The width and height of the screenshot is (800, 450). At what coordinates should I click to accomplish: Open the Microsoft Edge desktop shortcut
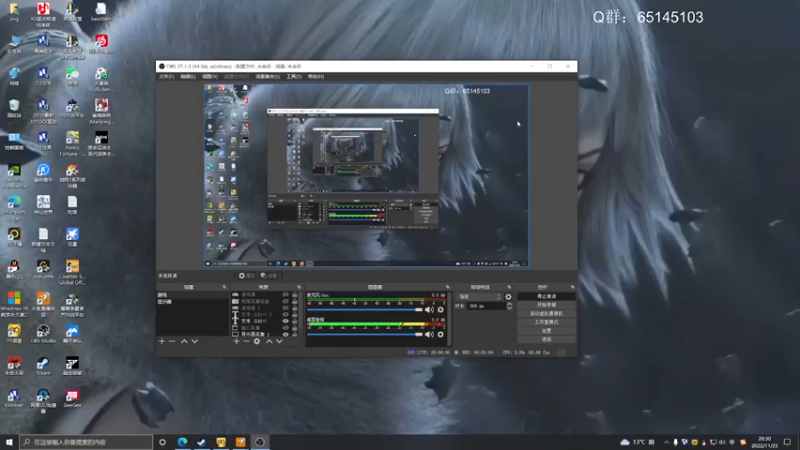(x=14, y=208)
